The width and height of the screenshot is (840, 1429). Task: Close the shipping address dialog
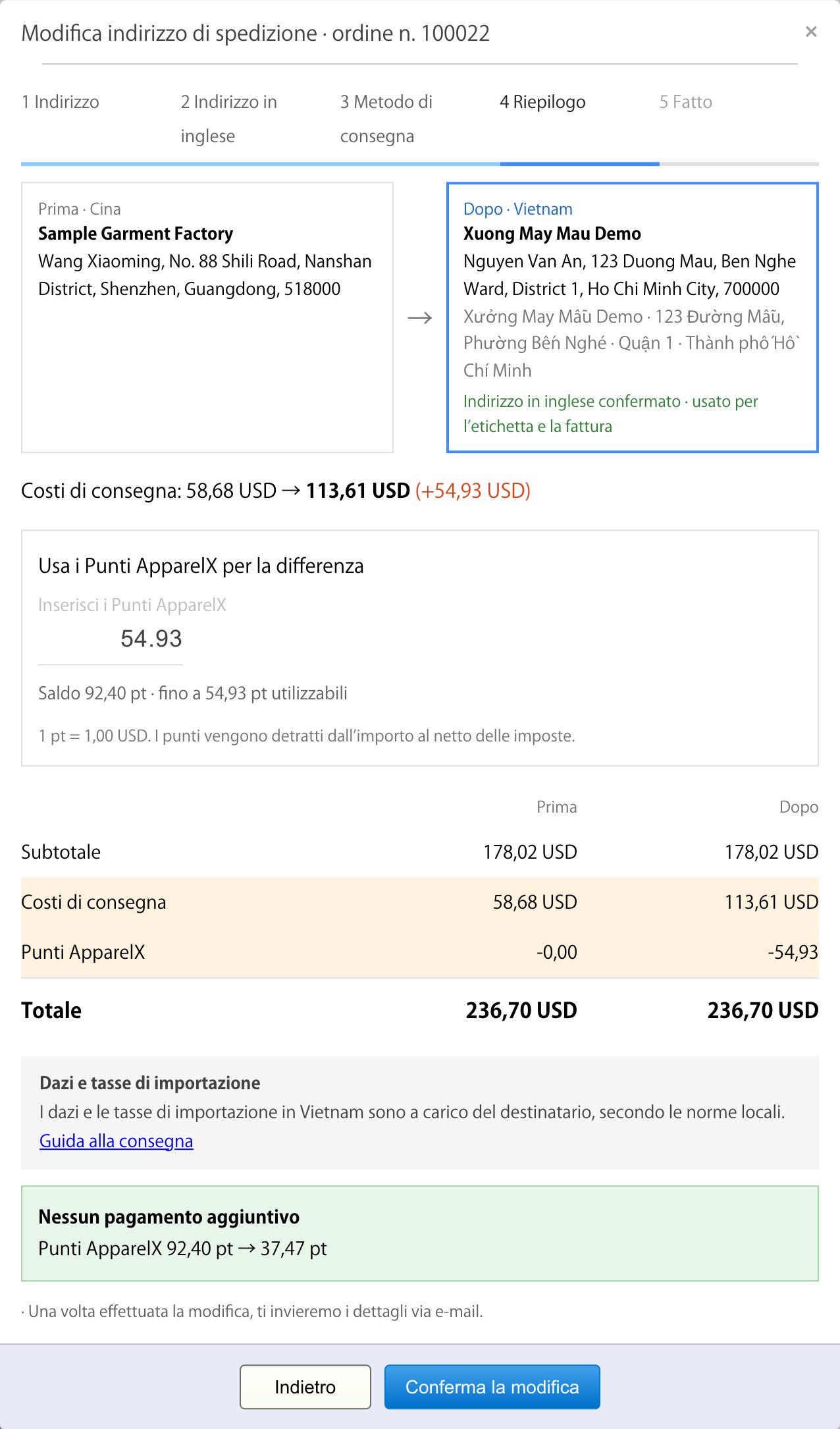coord(811,32)
